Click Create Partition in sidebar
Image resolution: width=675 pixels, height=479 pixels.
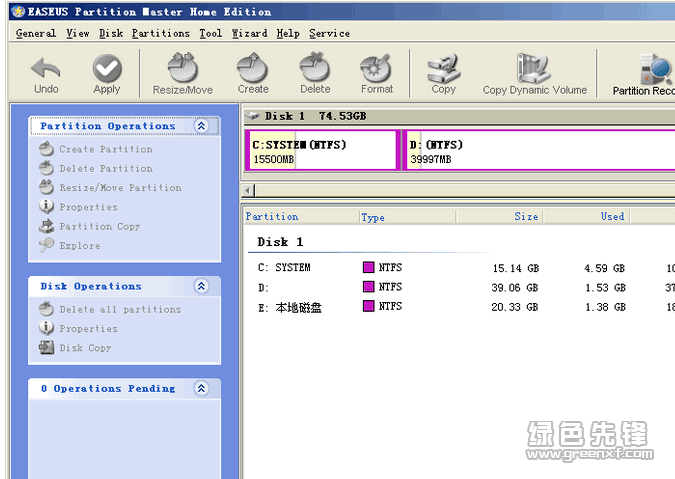(106, 149)
